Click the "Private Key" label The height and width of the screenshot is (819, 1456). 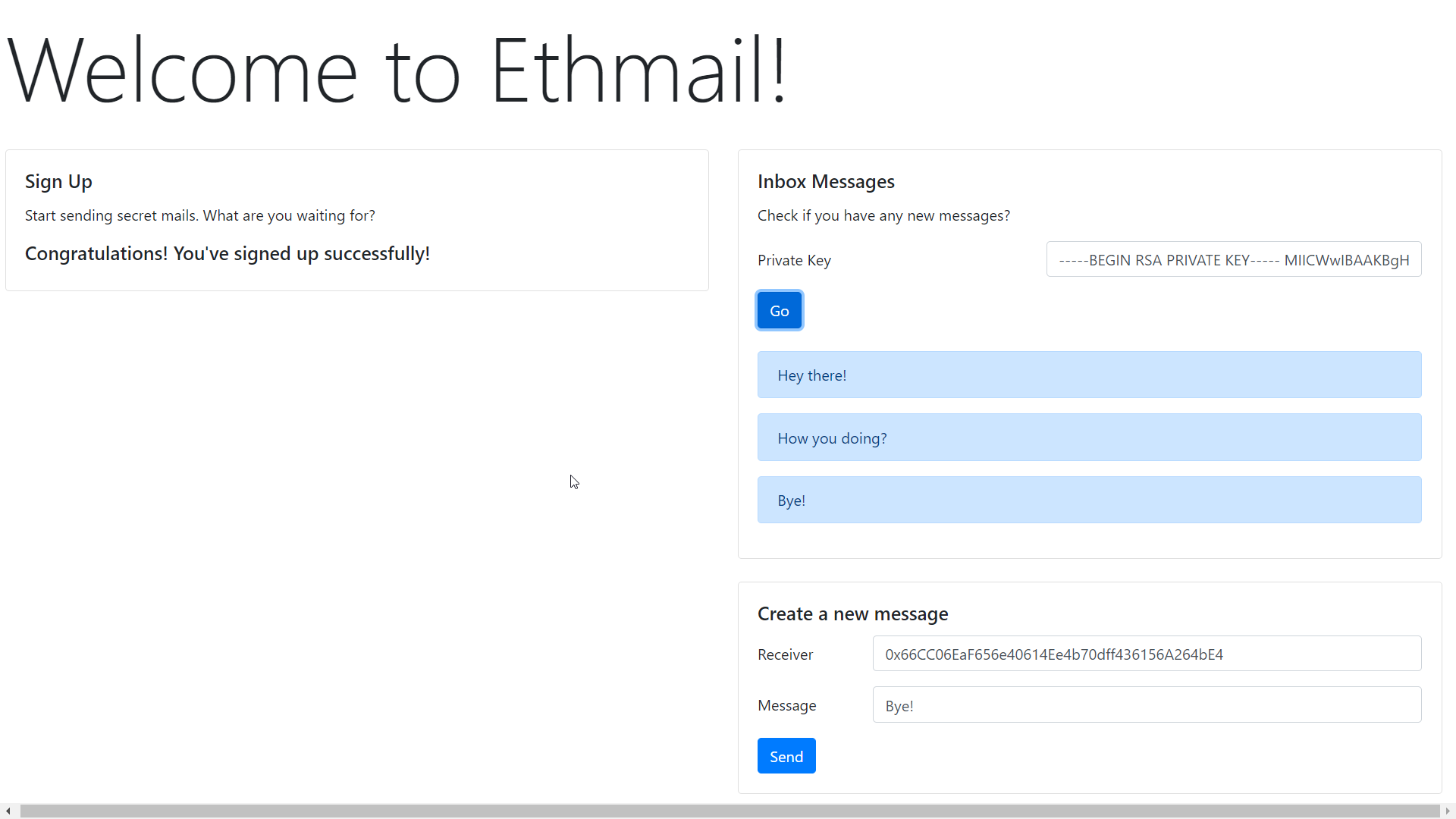[x=793, y=261]
